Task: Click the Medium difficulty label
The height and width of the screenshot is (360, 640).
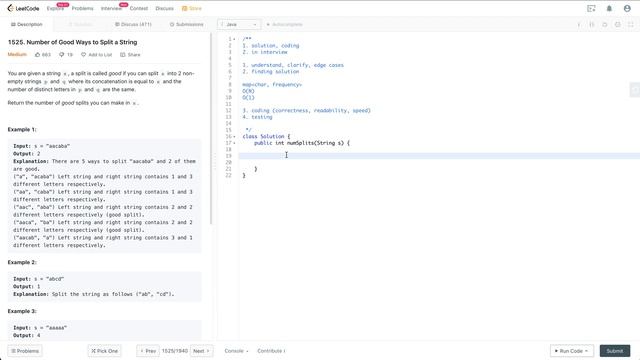Action: click(x=17, y=54)
